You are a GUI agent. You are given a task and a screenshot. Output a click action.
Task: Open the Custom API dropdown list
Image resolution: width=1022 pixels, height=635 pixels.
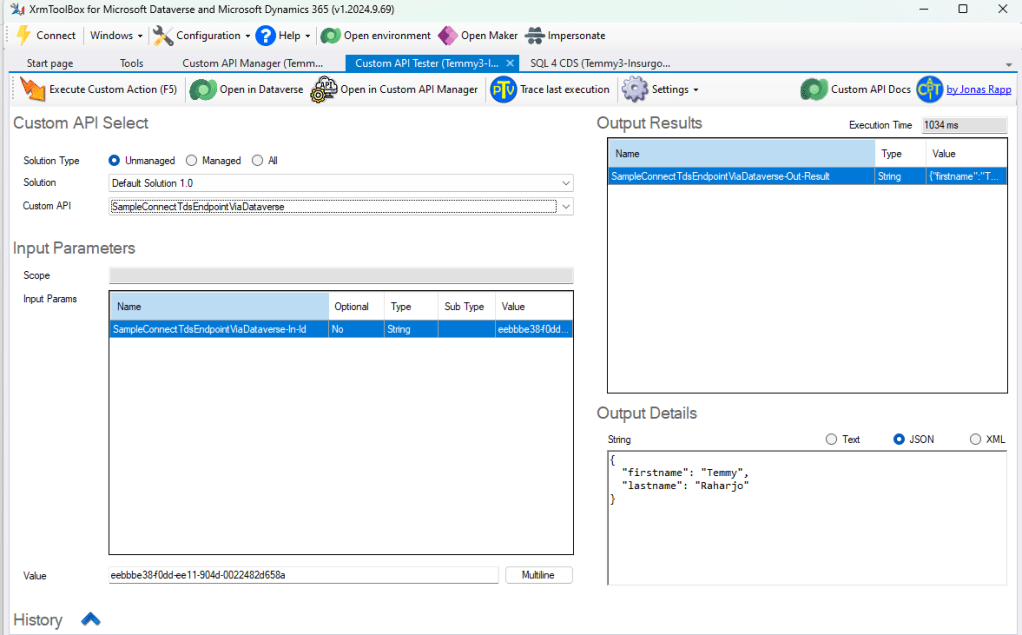[566, 207]
